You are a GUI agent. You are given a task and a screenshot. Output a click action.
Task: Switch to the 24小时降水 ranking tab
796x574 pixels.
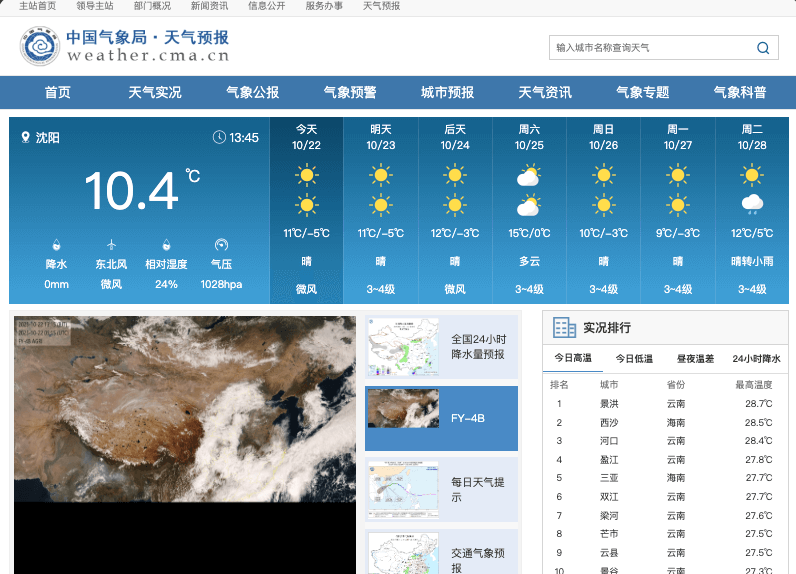pyautogui.click(x=756, y=358)
